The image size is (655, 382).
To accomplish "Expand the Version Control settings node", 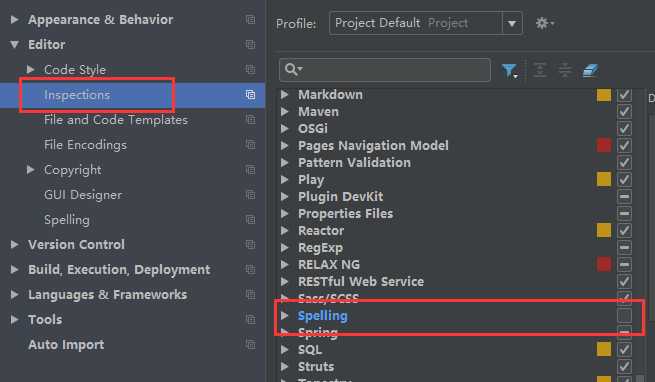I will tap(14, 244).
